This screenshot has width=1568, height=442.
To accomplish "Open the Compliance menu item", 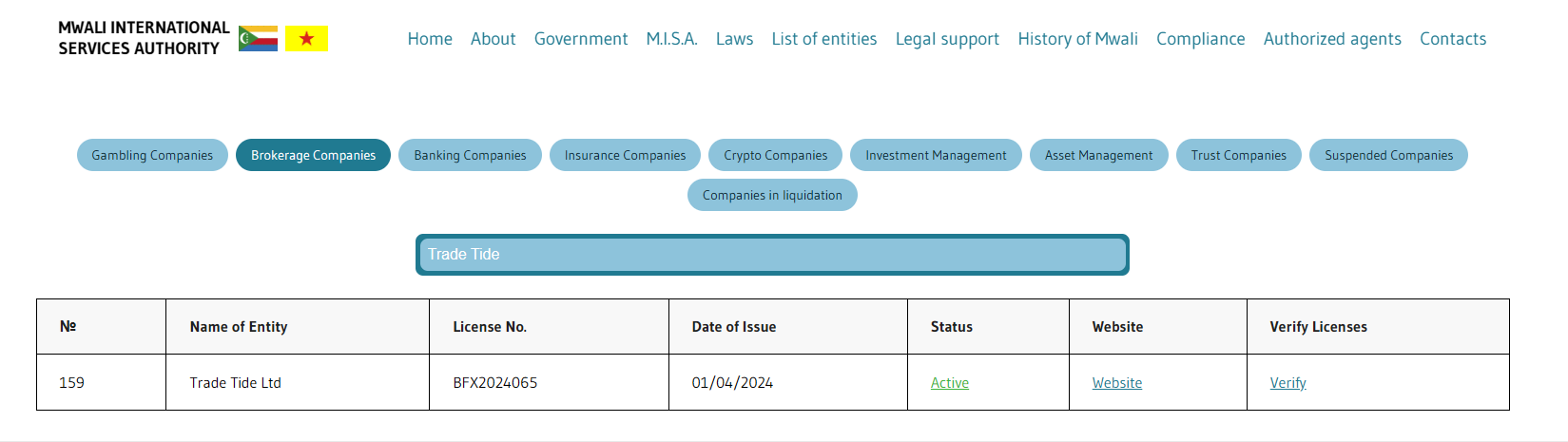I will (1200, 39).
